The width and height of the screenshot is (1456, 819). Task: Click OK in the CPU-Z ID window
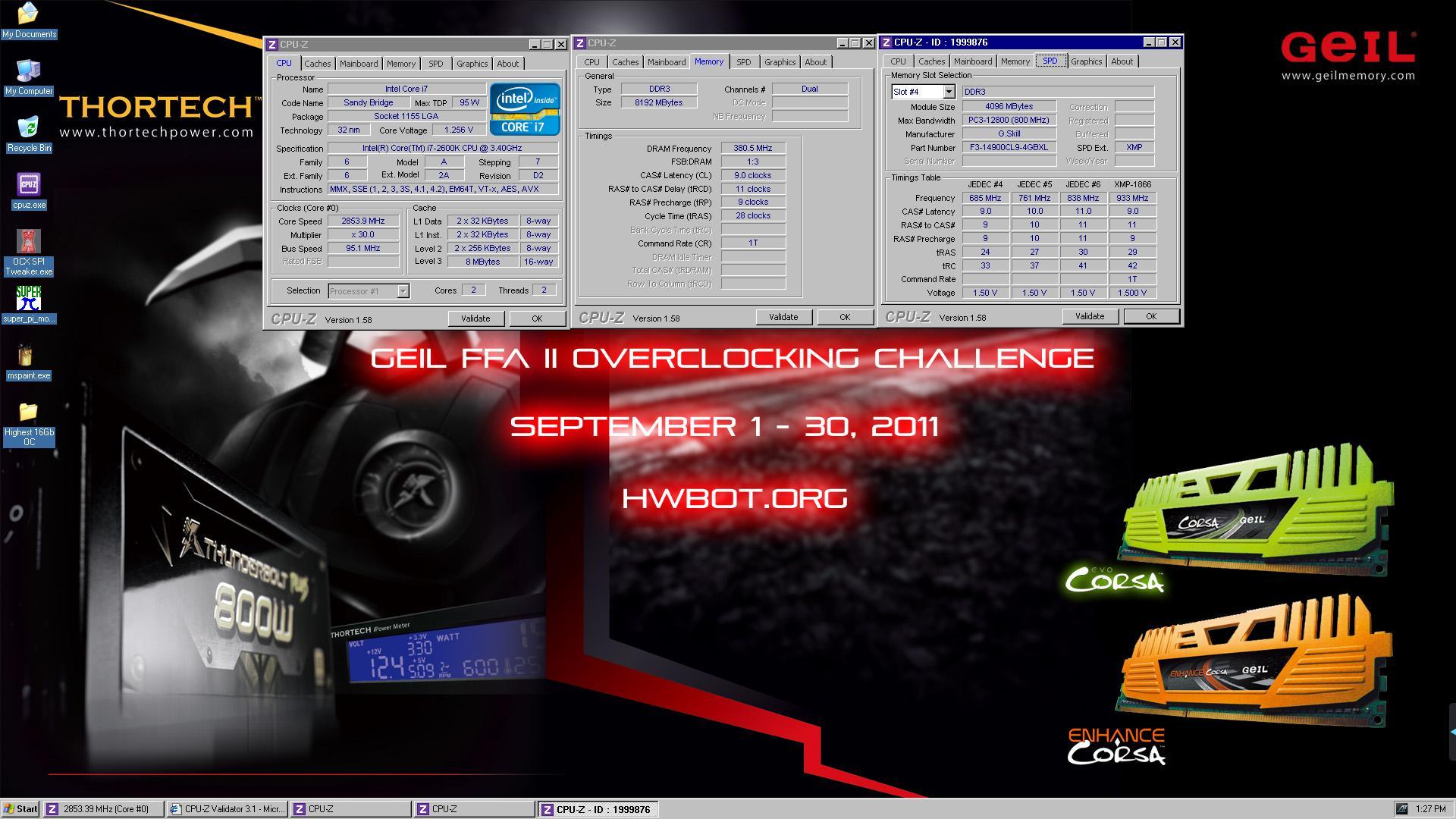coord(1151,316)
